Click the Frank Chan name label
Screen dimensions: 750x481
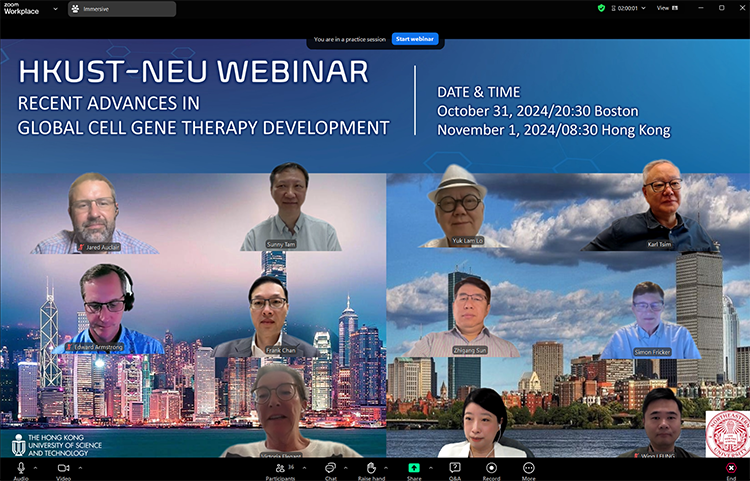coord(280,350)
